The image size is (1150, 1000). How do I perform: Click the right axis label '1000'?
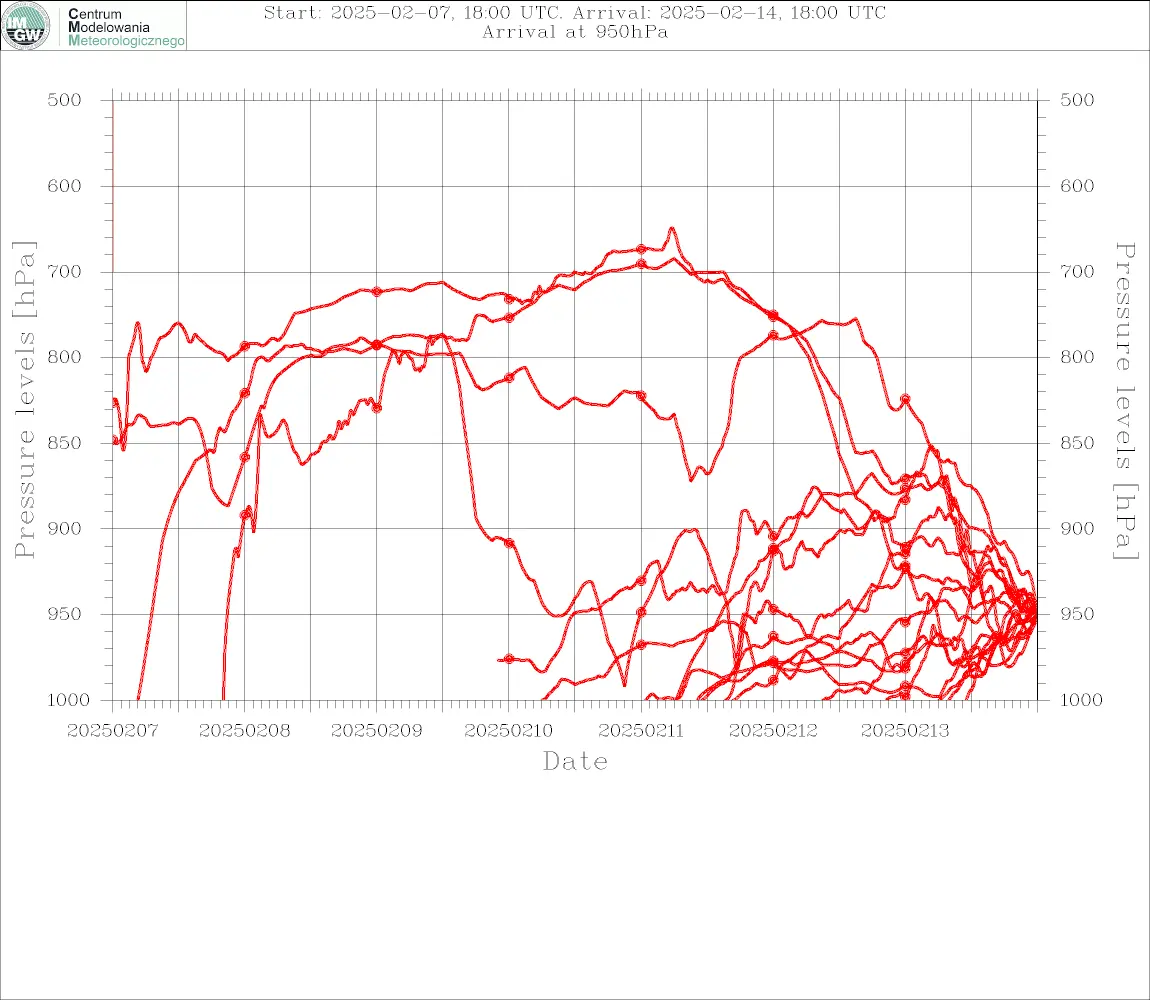[1082, 700]
